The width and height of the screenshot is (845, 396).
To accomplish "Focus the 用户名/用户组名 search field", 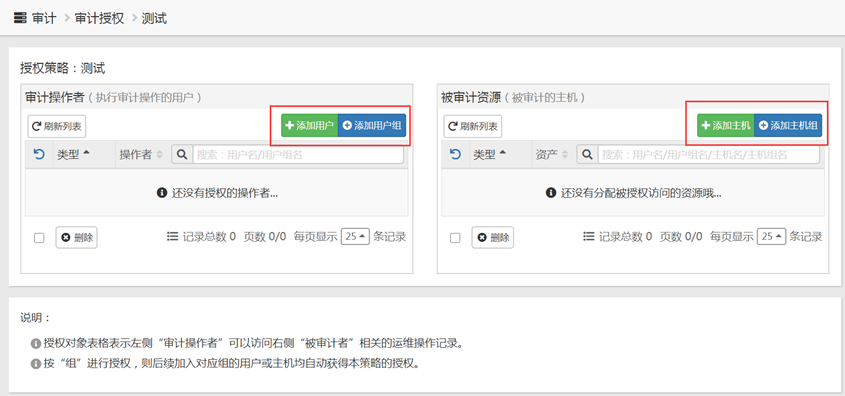I will [298, 155].
